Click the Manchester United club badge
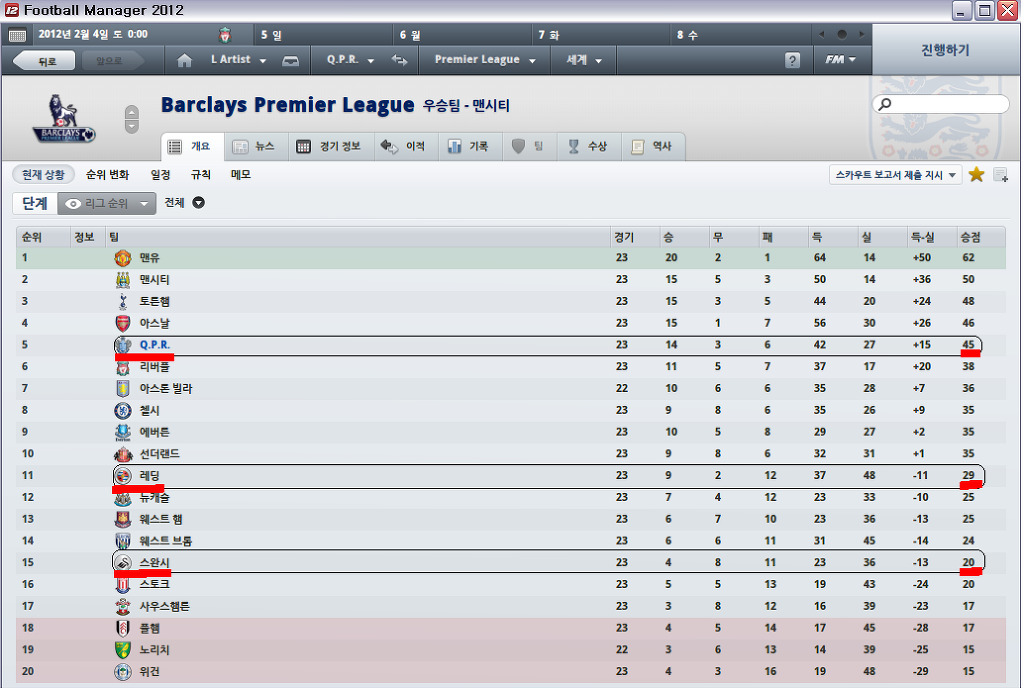This screenshot has width=1024, height=689. click(x=123, y=258)
